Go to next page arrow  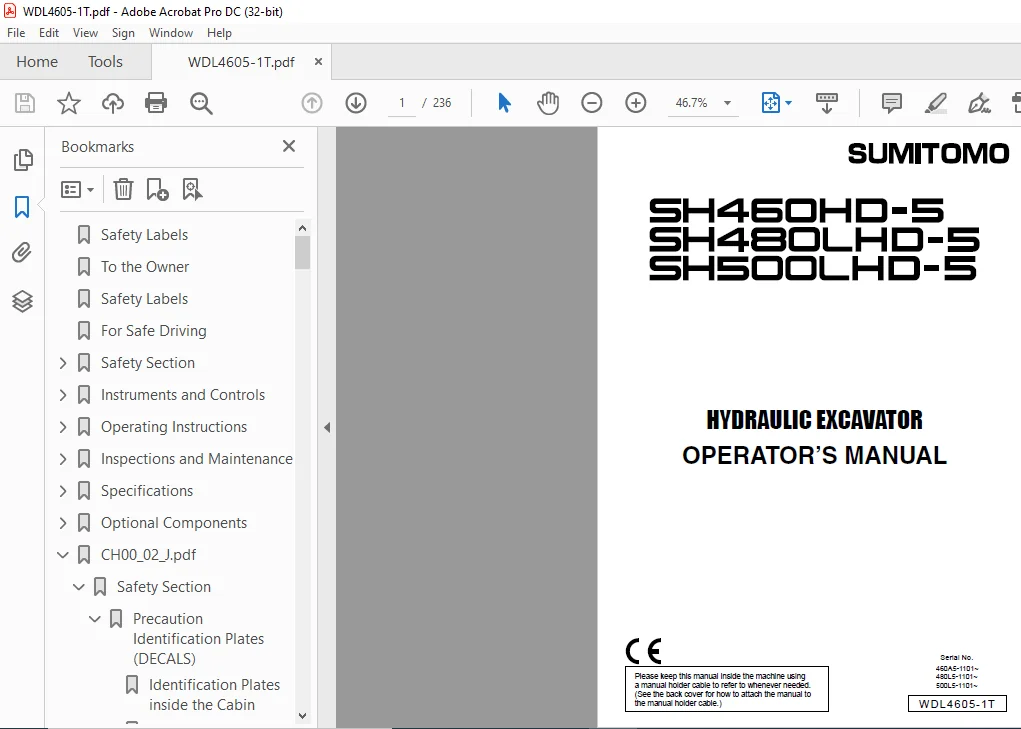pos(356,103)
